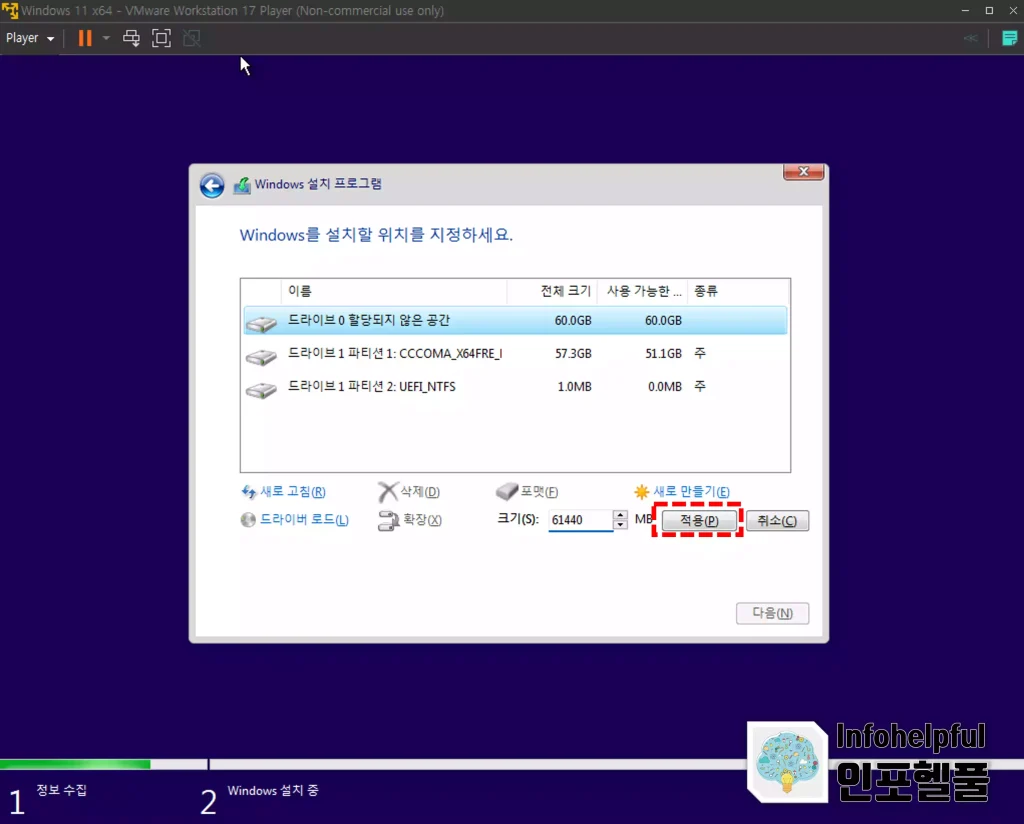Select 드라이브 1 파티션 1: CCCOMA_X64FRE_I
The width and height of the screenshot is (1024, 824).
[515, 354]
